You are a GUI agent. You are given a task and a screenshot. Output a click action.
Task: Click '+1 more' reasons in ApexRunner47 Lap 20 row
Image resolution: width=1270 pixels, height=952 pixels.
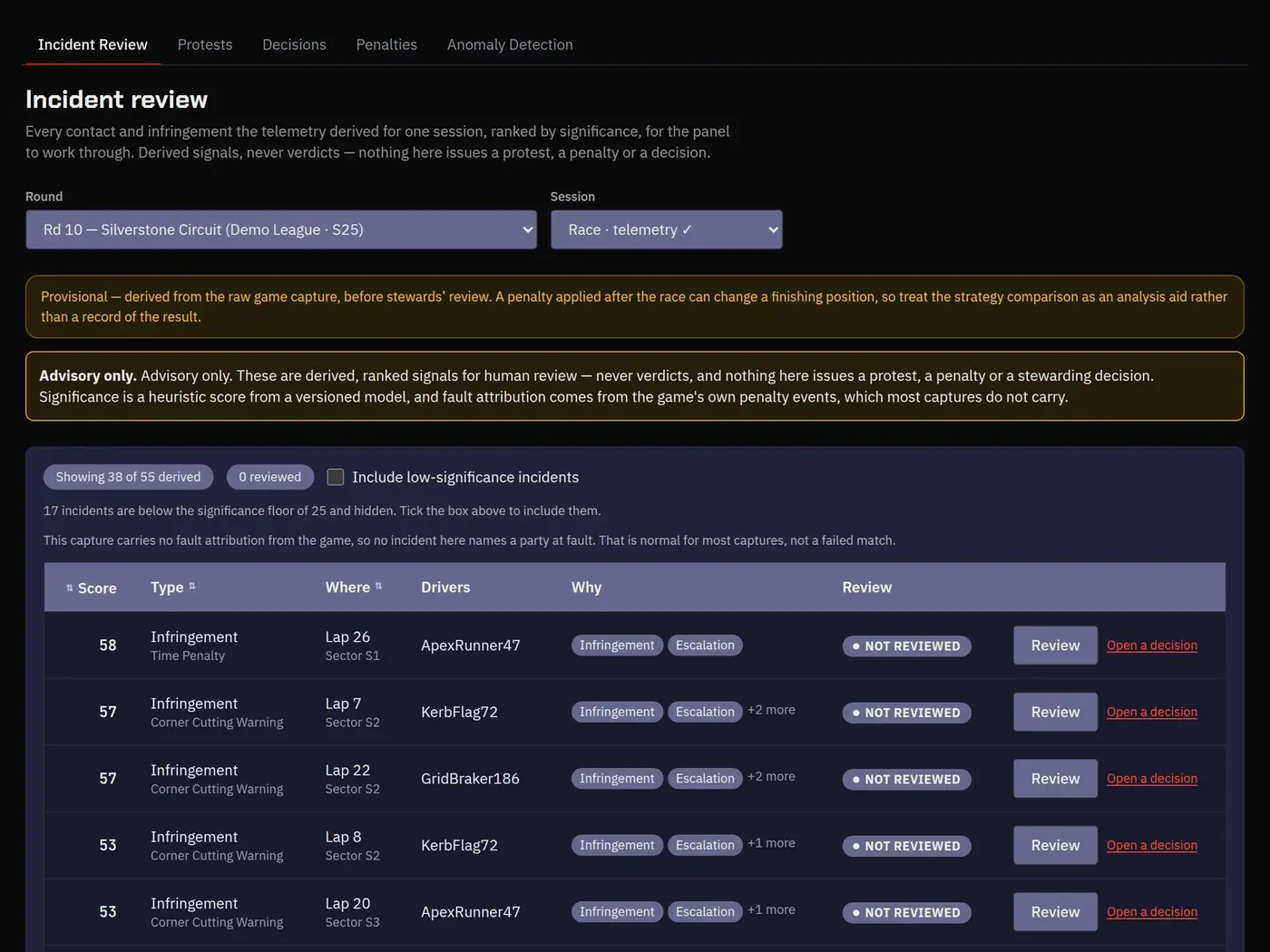(x=771, y=909)
